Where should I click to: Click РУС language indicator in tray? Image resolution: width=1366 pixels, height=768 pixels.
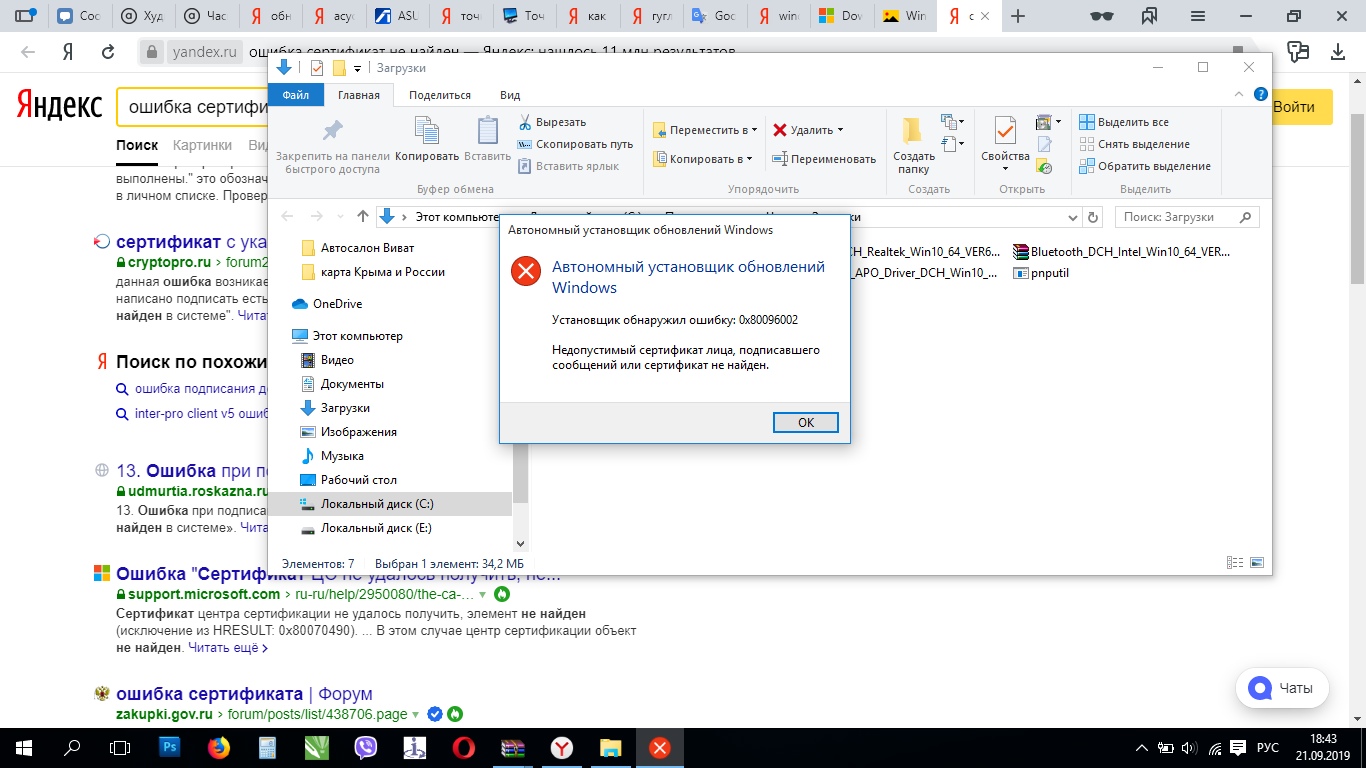[1267, 747]
